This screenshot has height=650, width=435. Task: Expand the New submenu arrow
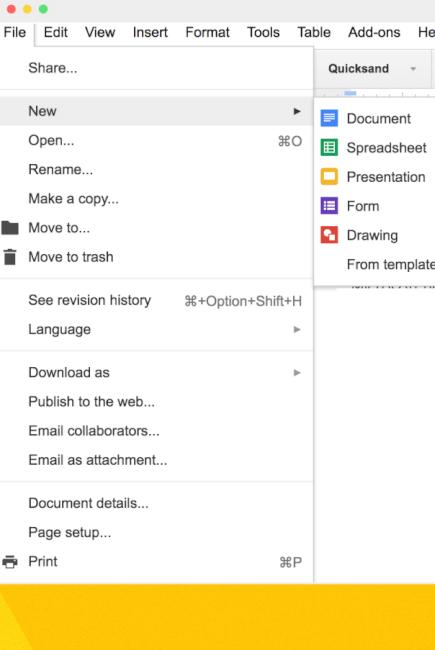pos(297,111)
